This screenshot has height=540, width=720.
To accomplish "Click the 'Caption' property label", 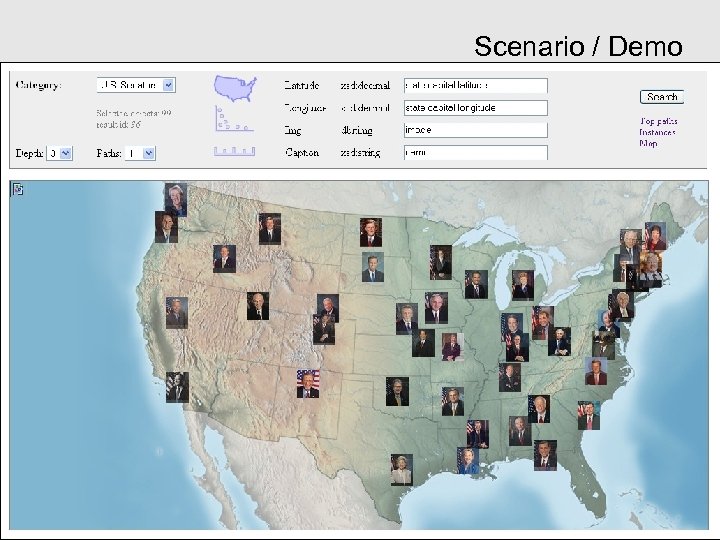I will coord(302,152).
